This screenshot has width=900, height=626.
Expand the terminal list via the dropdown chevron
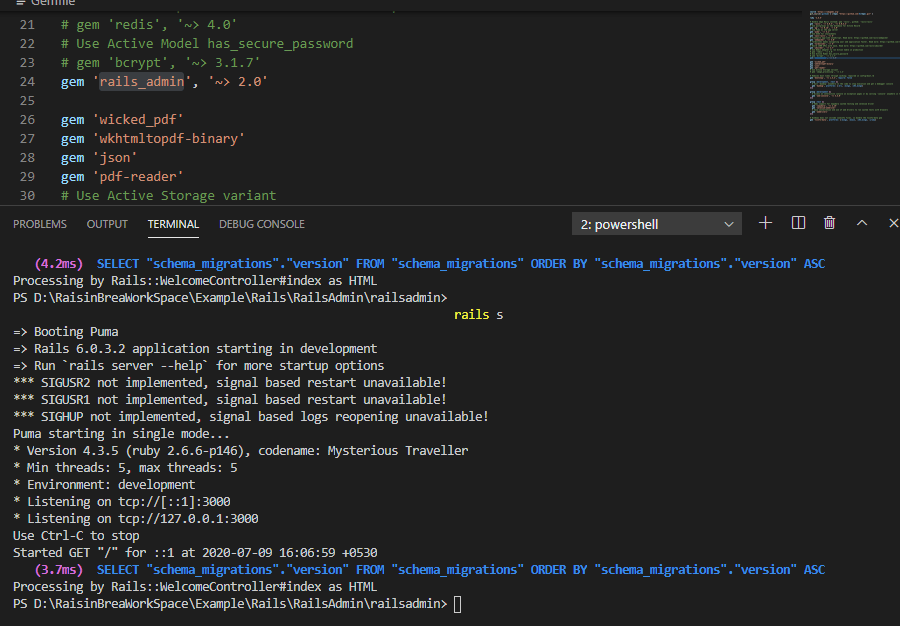coord(729,223)
